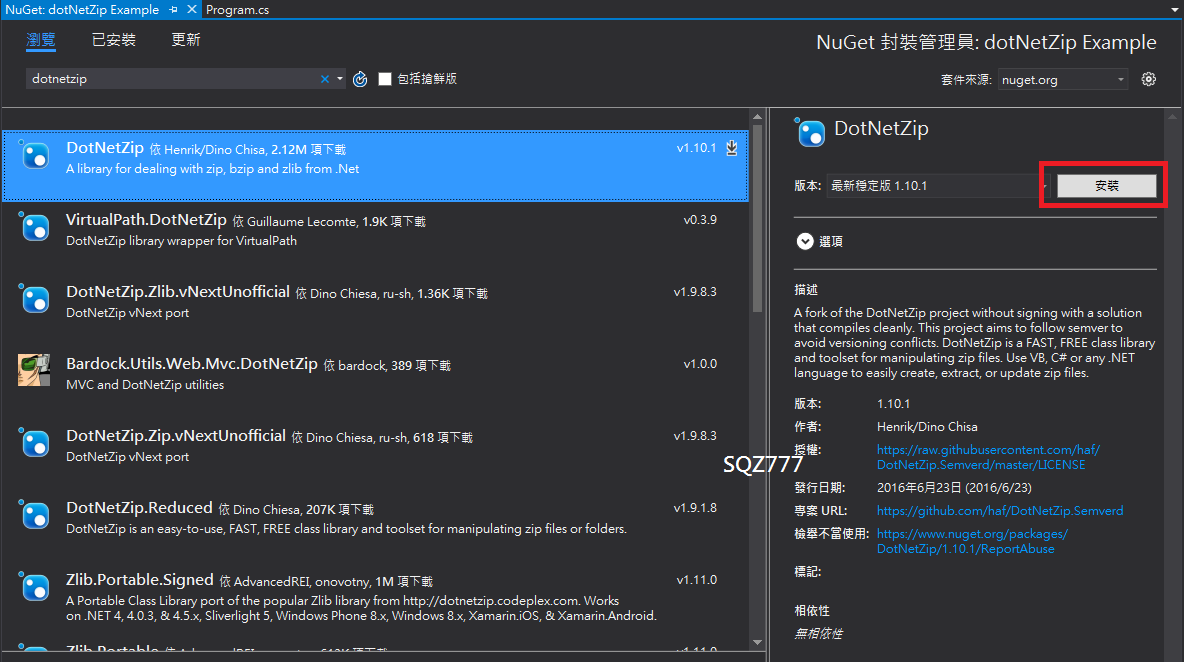
Task: Select the DotNetZip package icon in list
Action: click(x=35, y=155)
